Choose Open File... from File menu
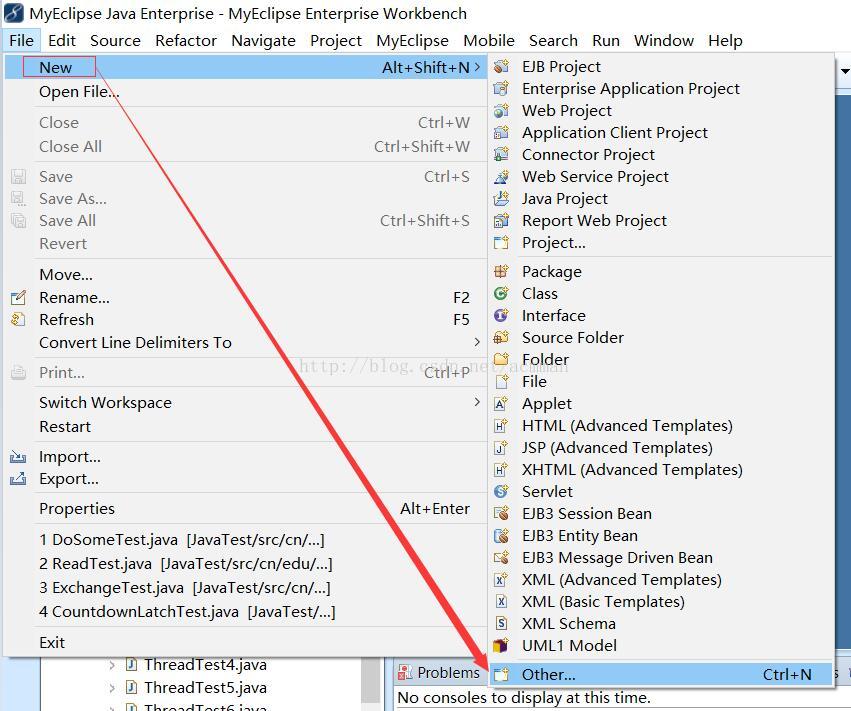 pos(246,92)
